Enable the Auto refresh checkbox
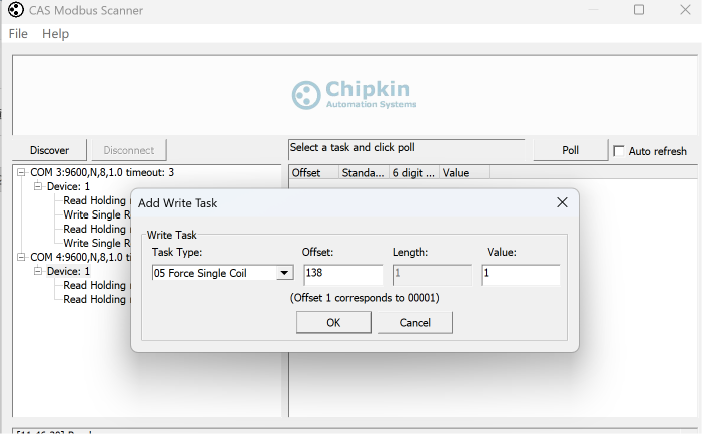The image size is (702, 434). click(619, 151)
